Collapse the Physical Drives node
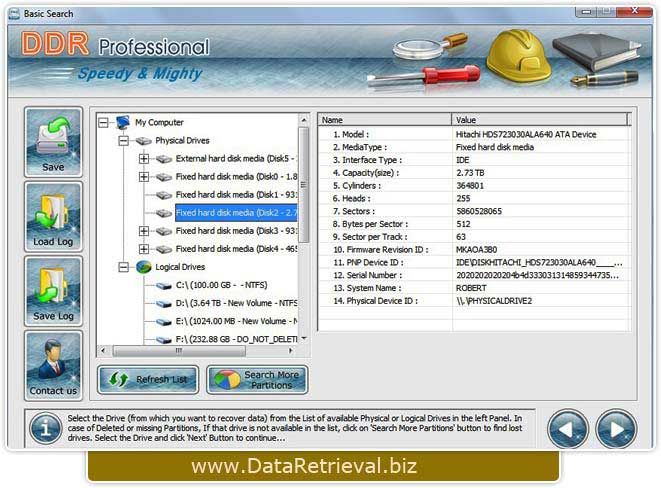This screenshot has height=488, width=661. (124, 141)
